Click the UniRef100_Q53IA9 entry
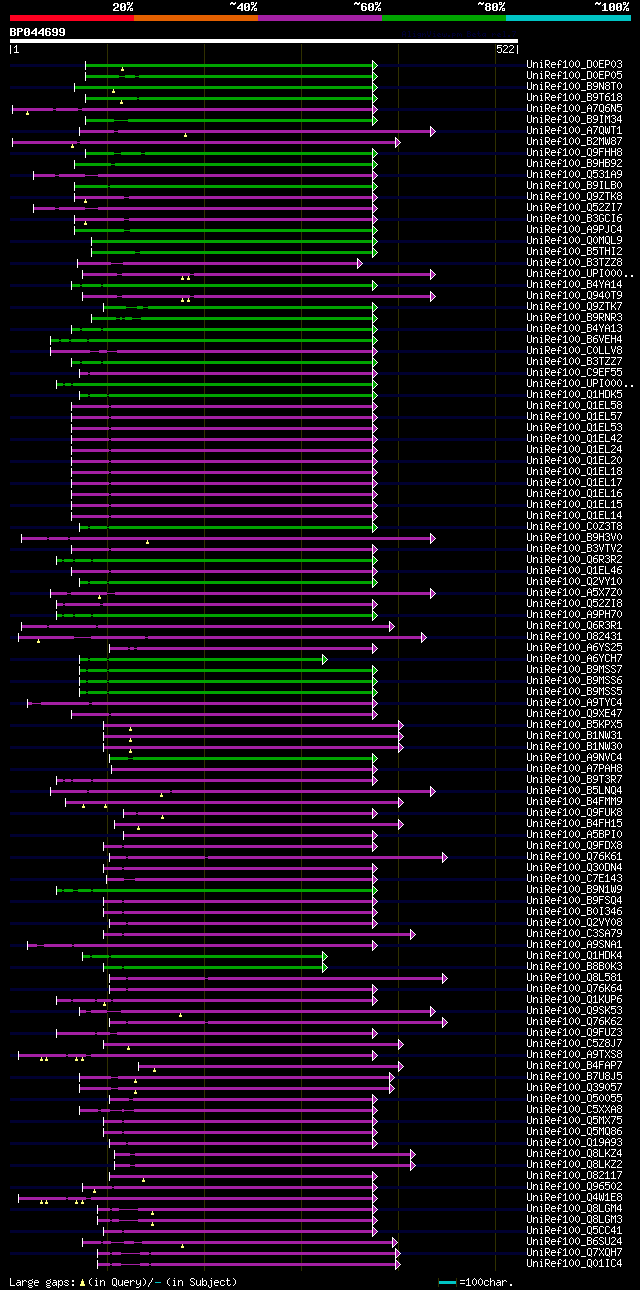 [574, 175]
